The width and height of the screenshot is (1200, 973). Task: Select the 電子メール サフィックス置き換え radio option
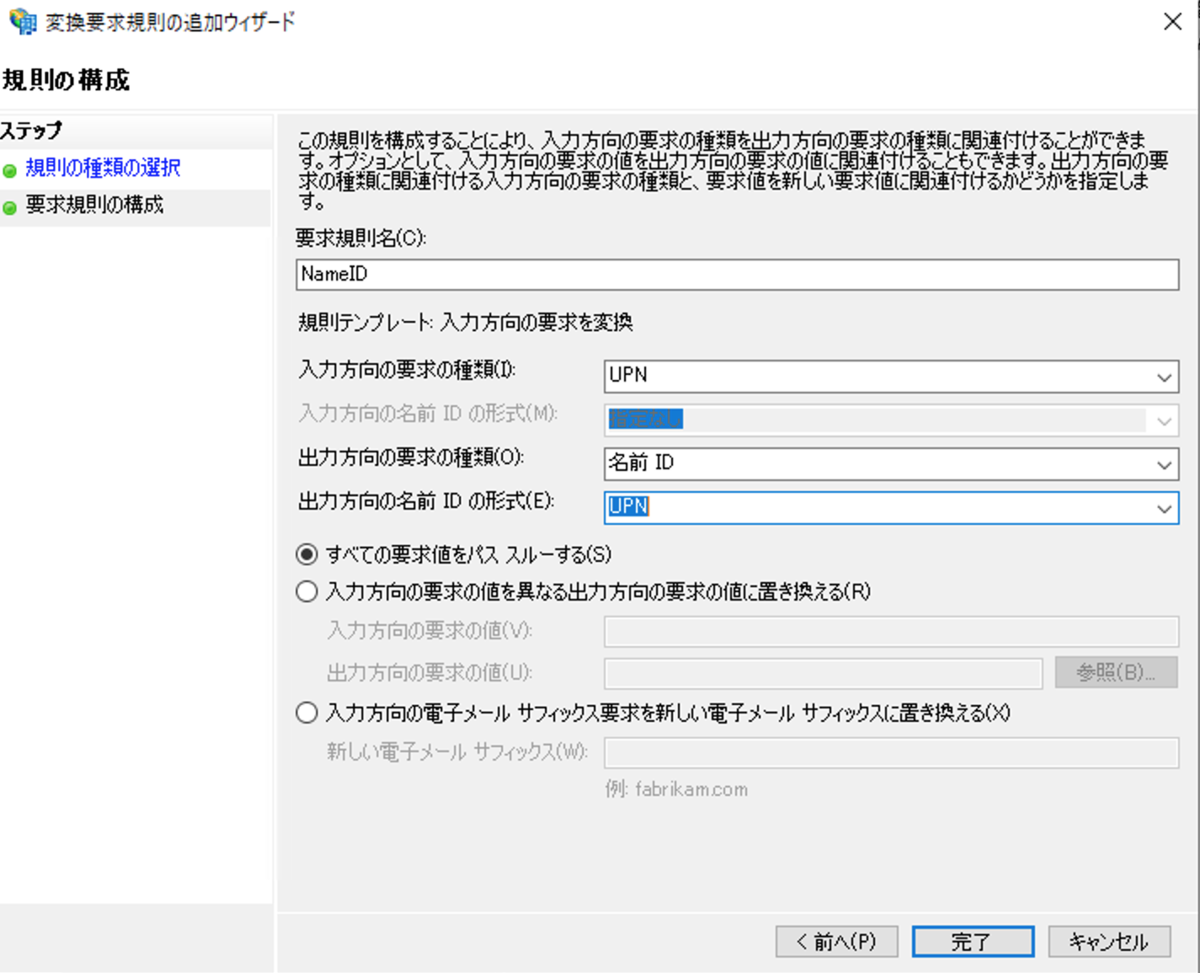tap(307, 712)
